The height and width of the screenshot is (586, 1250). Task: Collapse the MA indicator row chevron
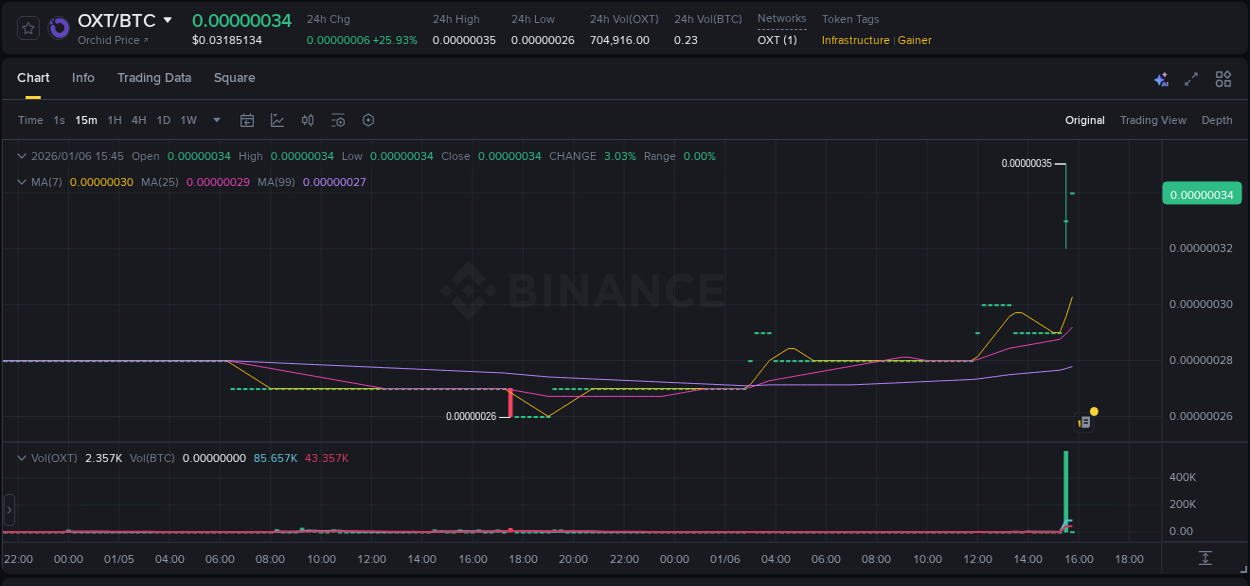(x=20, y=182)
